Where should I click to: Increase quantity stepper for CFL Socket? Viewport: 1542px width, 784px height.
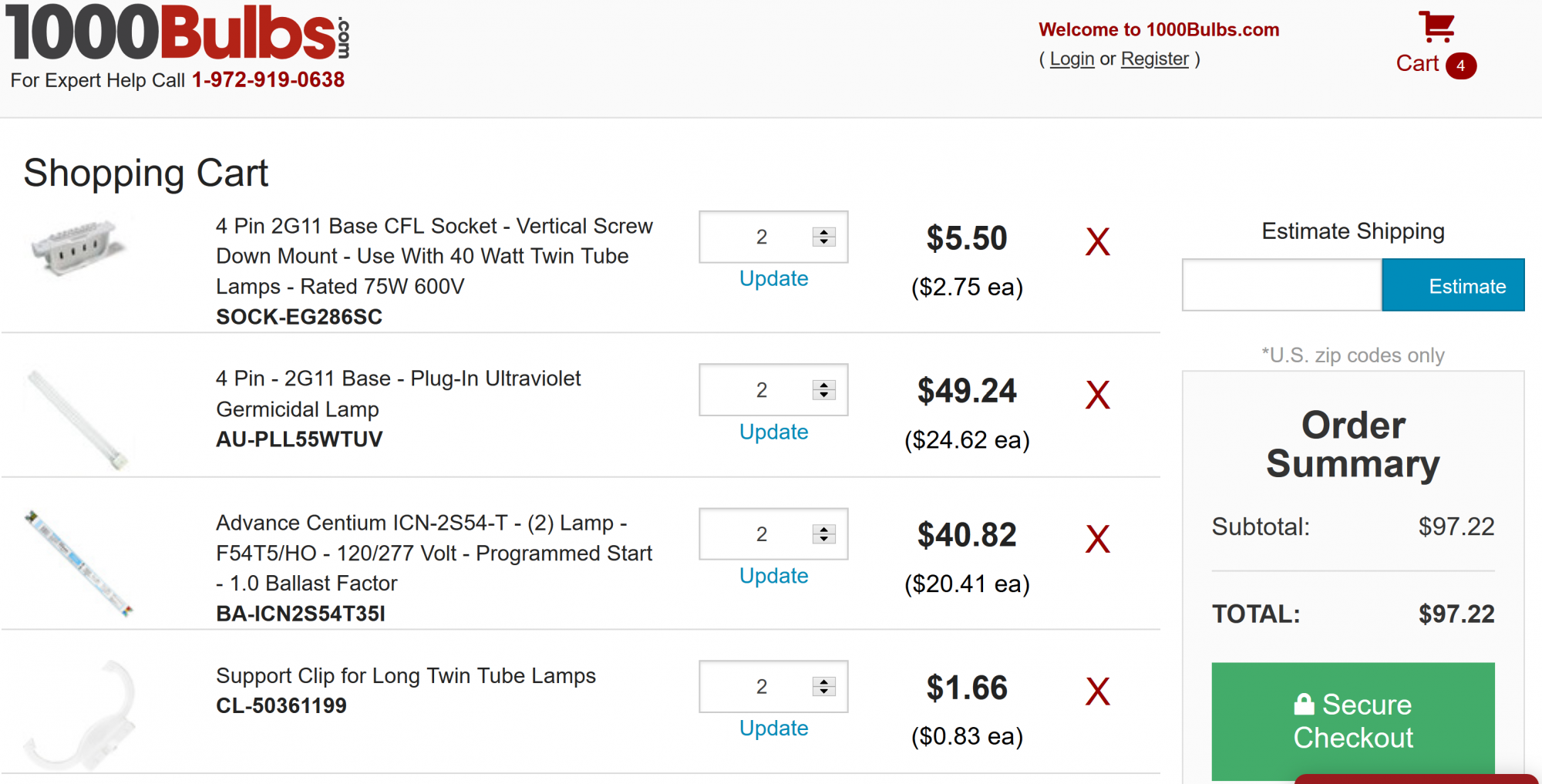[x=824, y=232]
